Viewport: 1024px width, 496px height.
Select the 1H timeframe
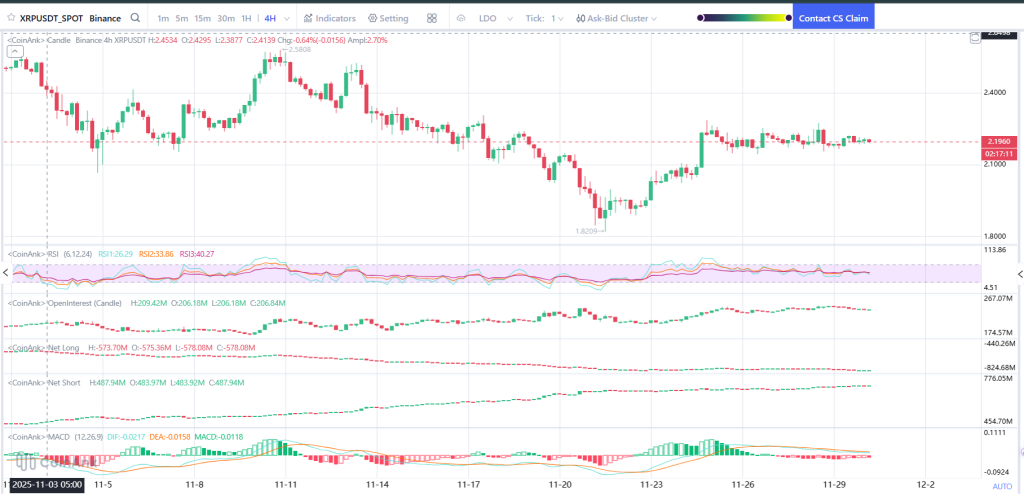point(246,18)
